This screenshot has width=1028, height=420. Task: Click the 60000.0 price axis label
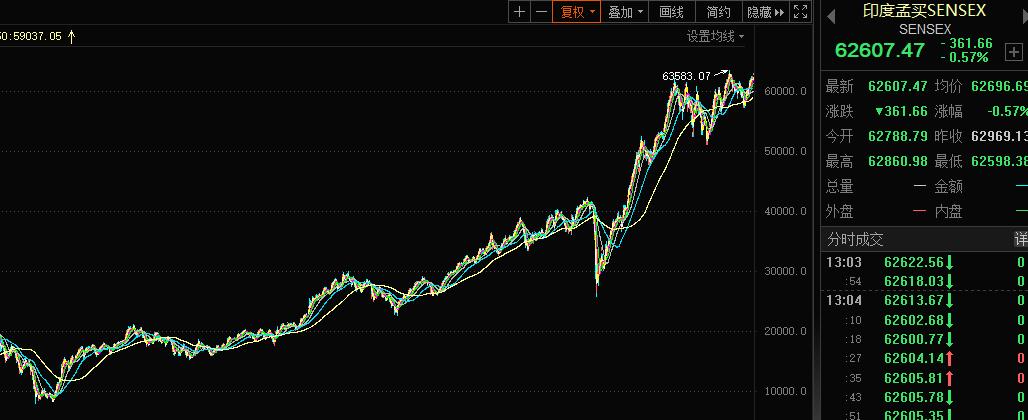786,91
